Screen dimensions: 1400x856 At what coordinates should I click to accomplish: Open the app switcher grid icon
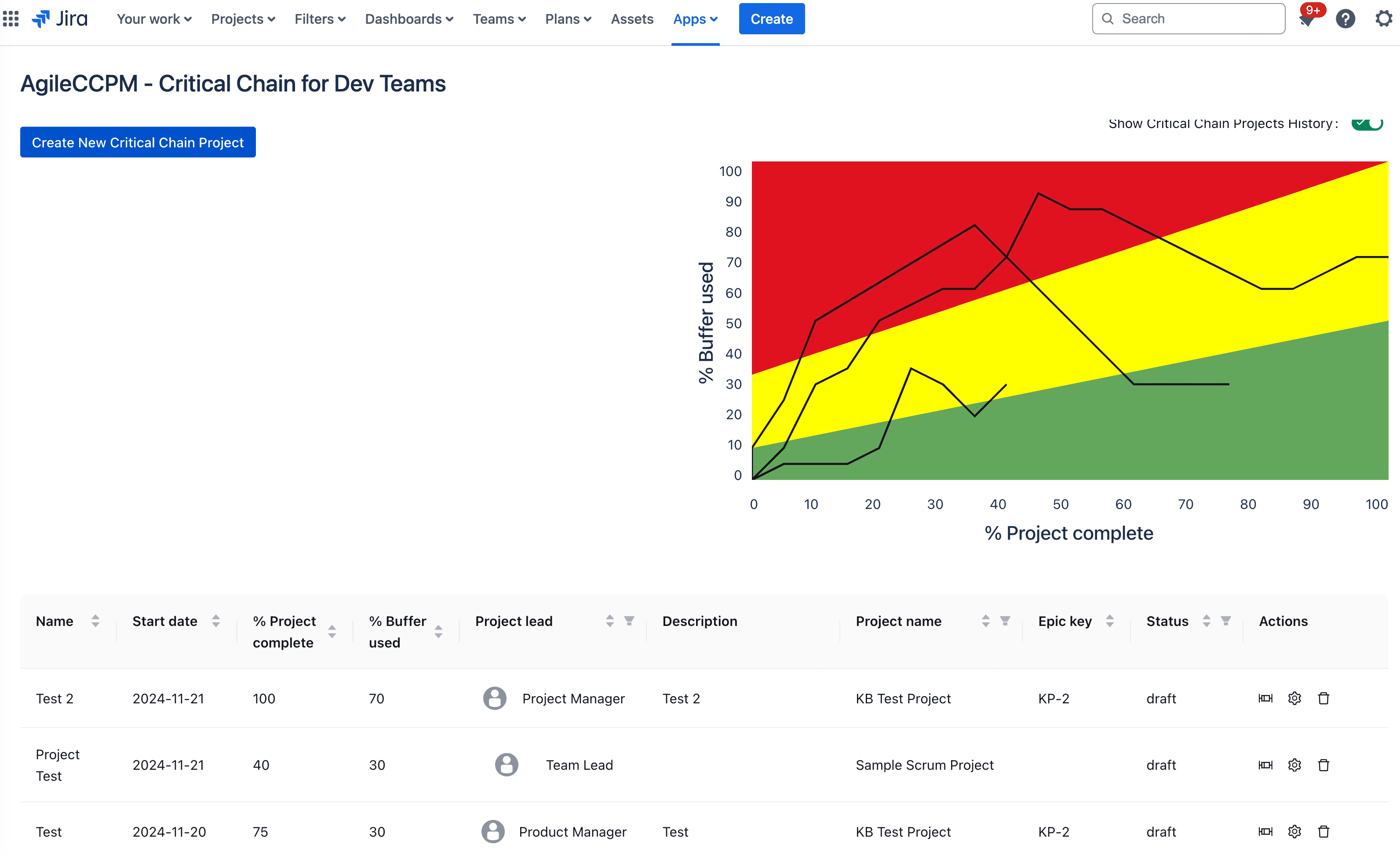pyautogui.click(x=11, y=19)
